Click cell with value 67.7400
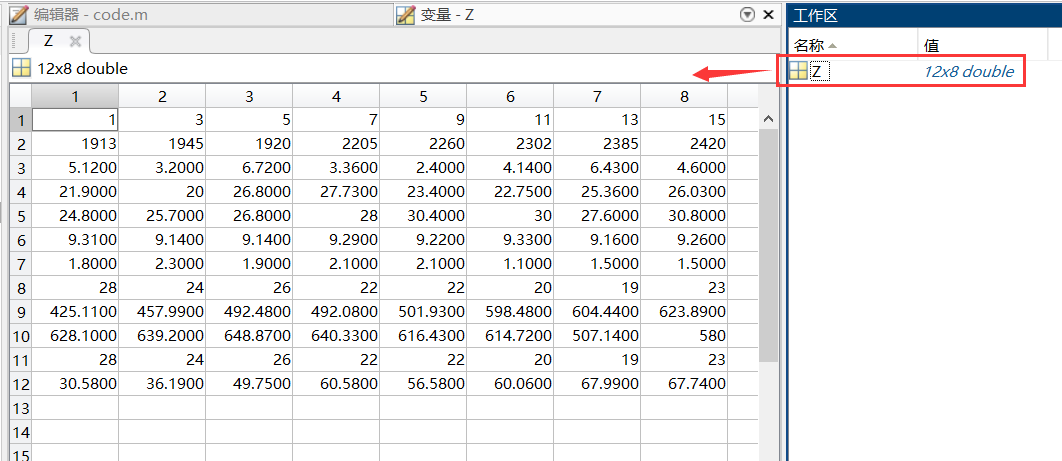The image size is (1062, 461). (684, 384)
